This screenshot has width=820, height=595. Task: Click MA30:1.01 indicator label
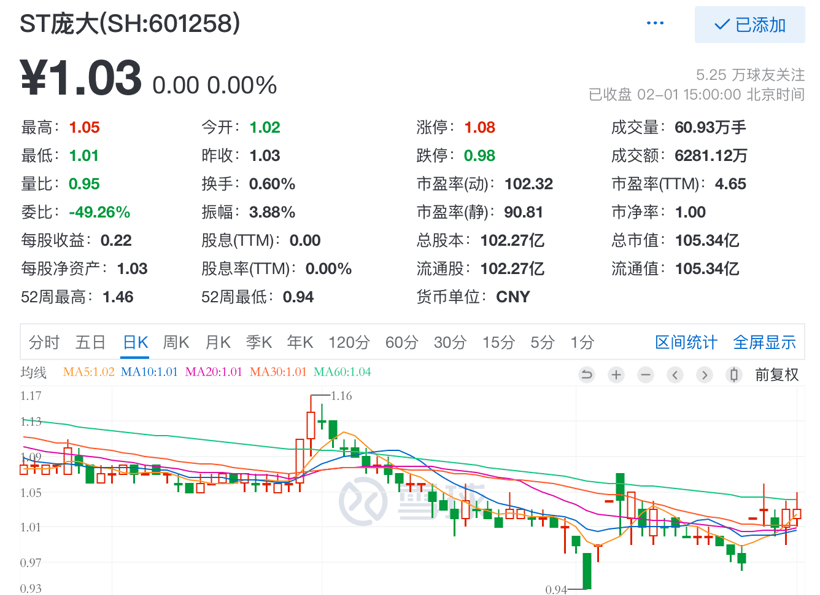(278, 372)
